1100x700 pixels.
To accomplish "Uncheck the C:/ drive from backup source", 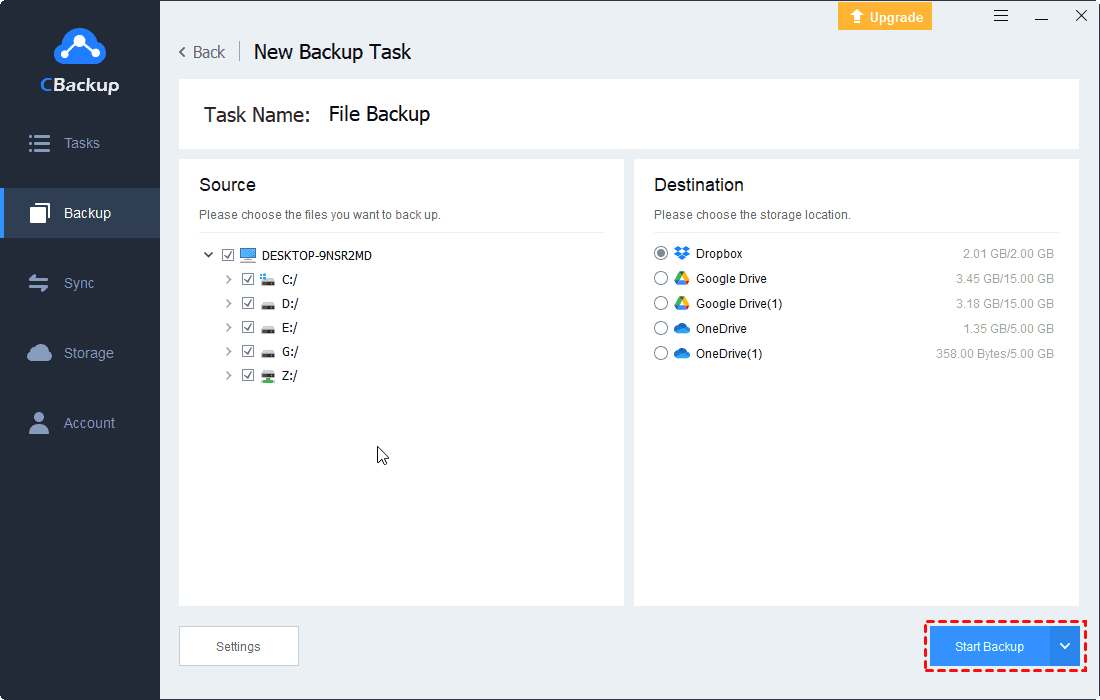I will tap(248, 279).
